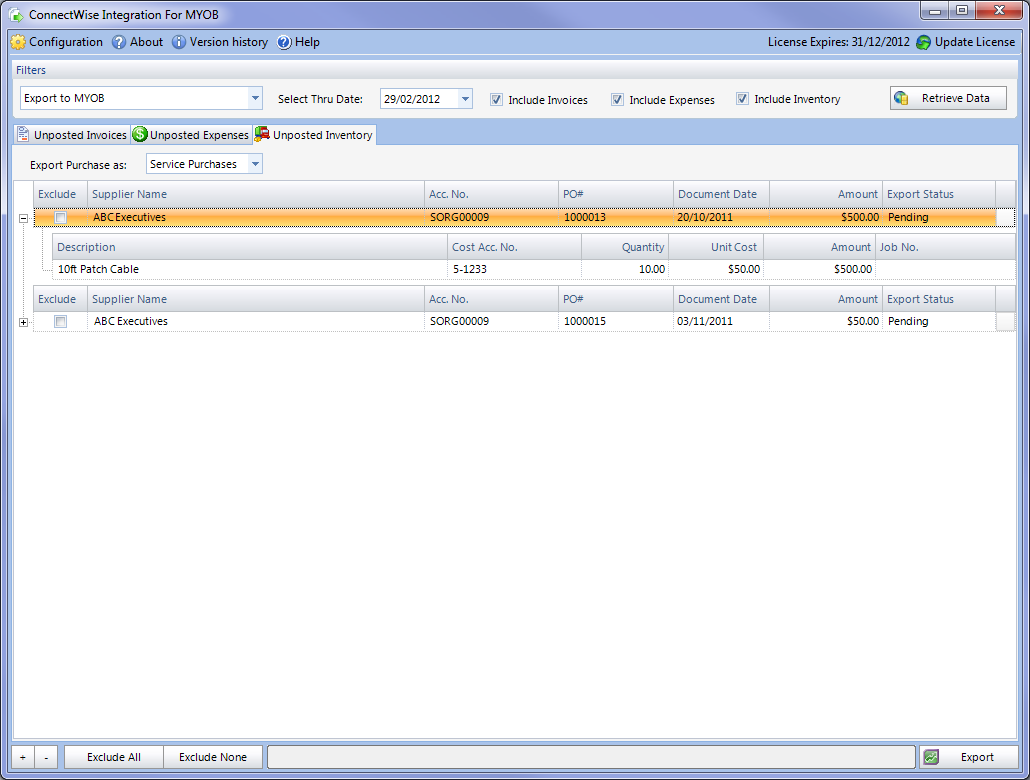Collapse all rows with minus button
The height and width of the screenshot is (780, 1030).
[46, 757]
